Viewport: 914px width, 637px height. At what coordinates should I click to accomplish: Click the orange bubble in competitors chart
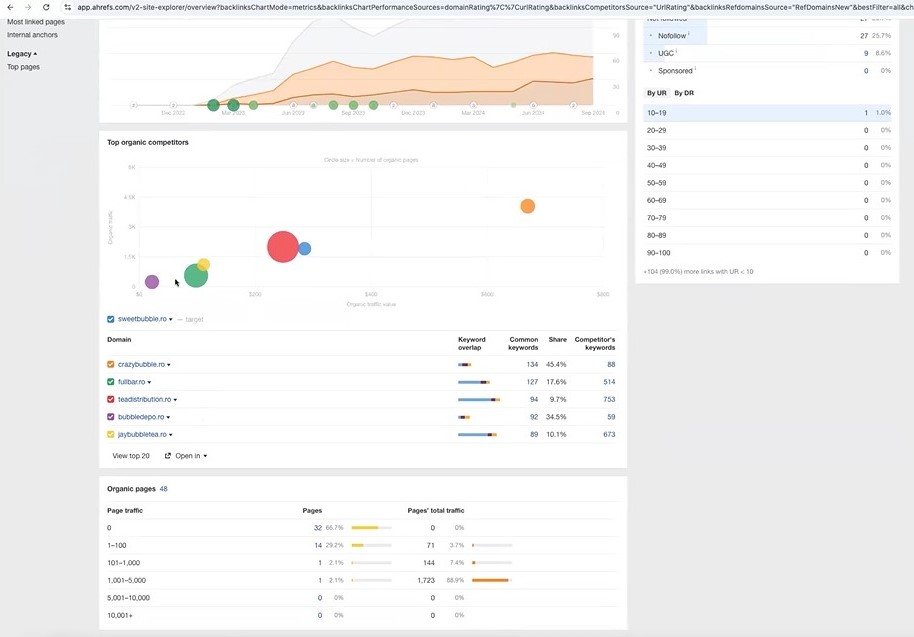click(527, 206)
